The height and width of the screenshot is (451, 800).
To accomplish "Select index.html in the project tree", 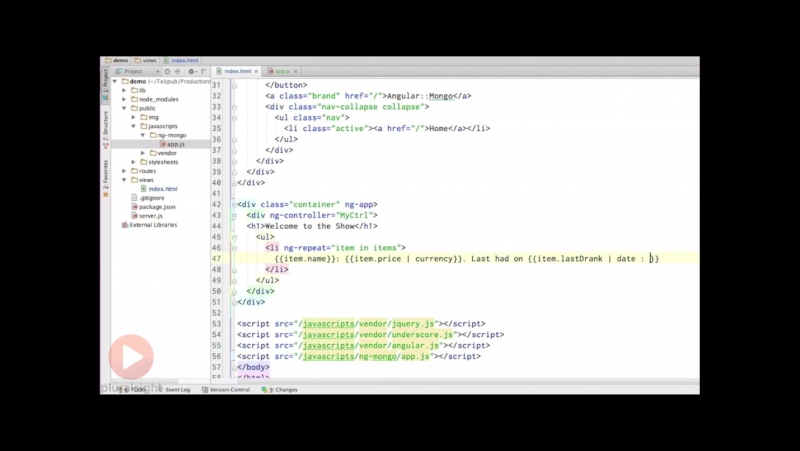I will coord(161,189).
